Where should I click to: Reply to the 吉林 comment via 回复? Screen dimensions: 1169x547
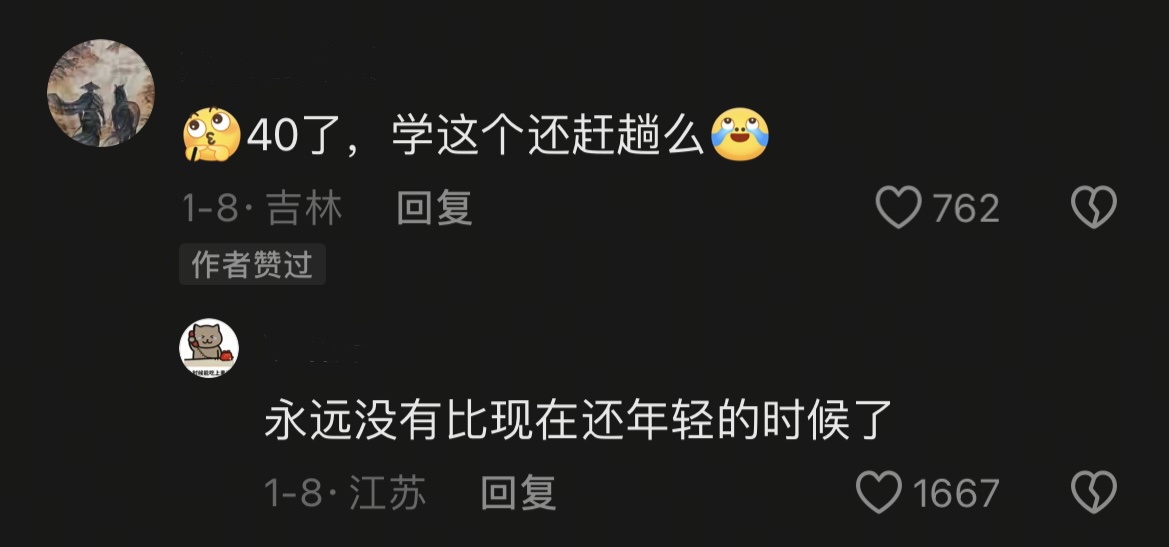click(434, 208)
